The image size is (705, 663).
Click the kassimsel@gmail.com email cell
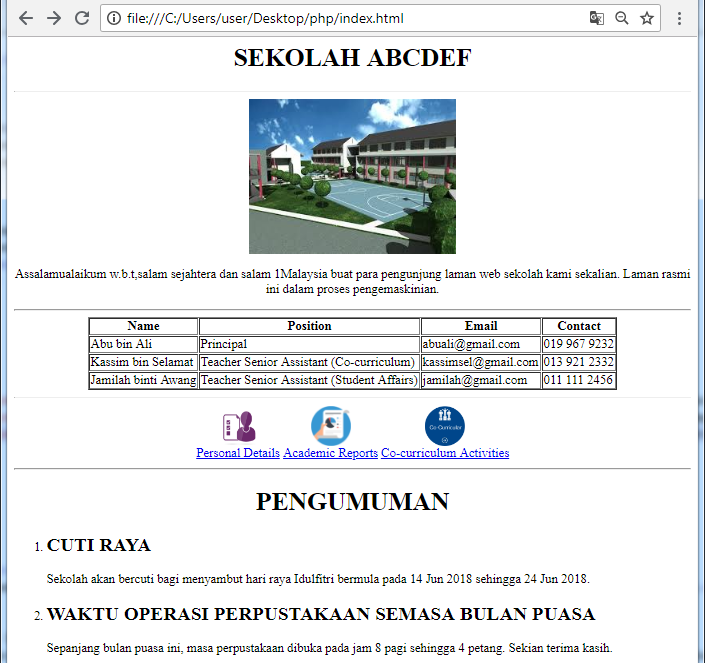tap(481, 362)
